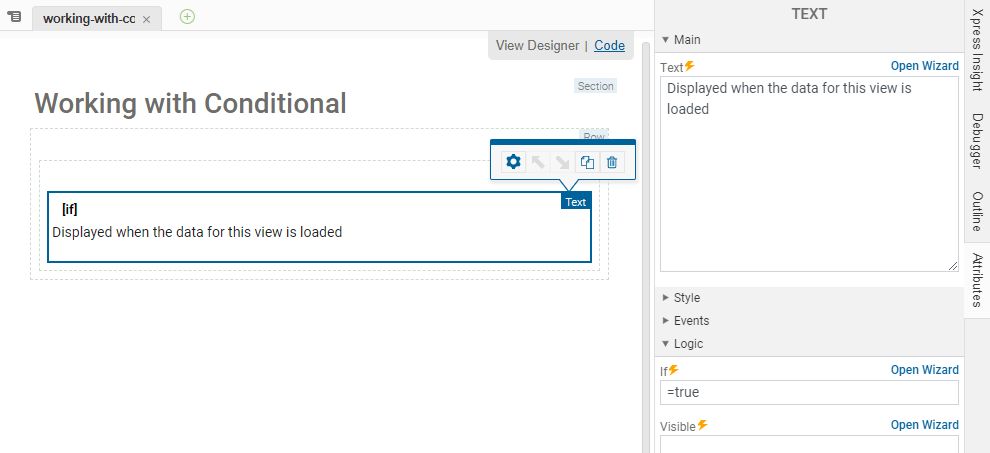This screenshot has width=990, height=453.
Task: Switch to Code view
Action: pyautogui.click(x=609, y=45)
